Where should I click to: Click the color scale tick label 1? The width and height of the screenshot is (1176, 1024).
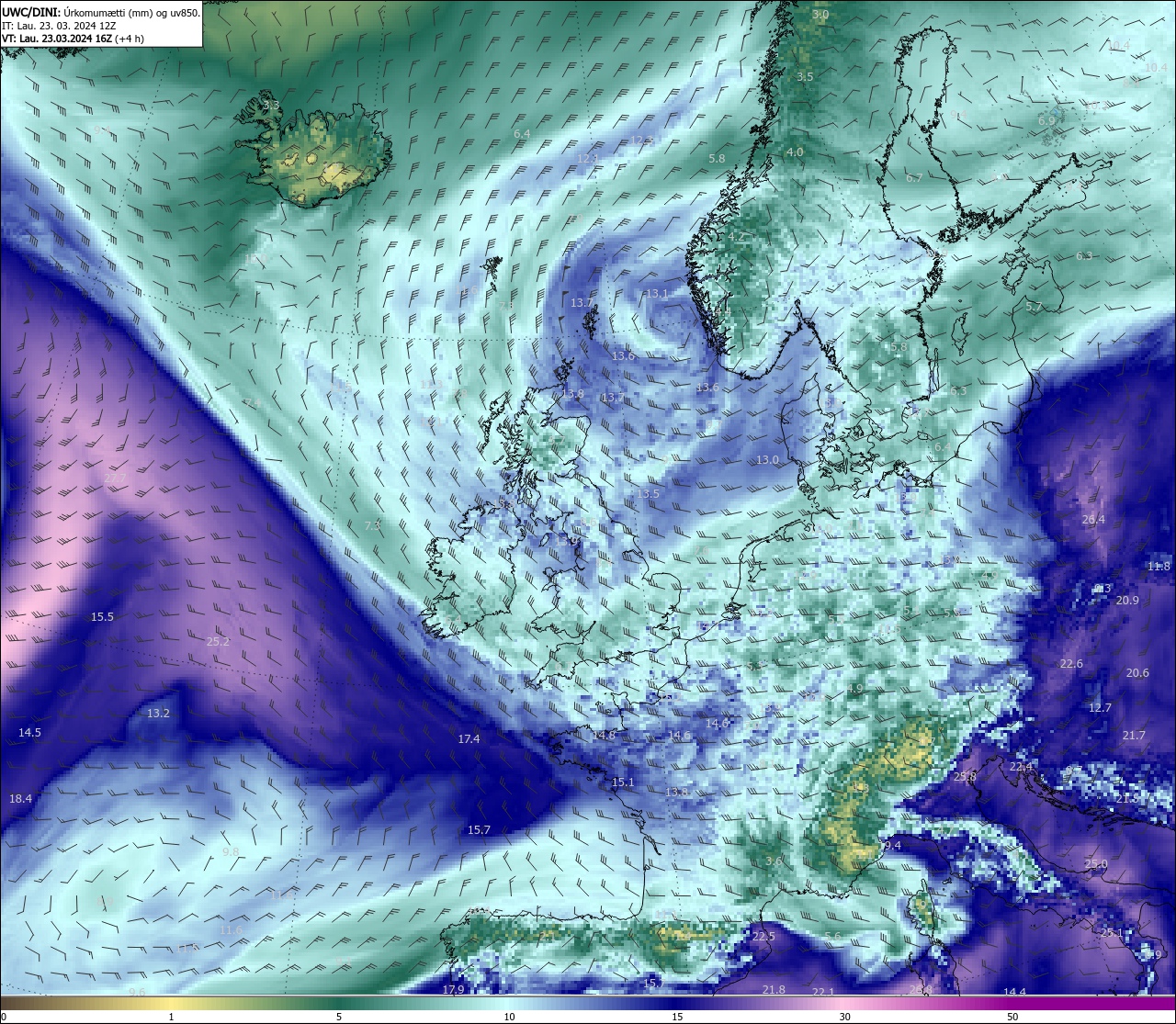pyautogui.click(x=172, y=1017)
